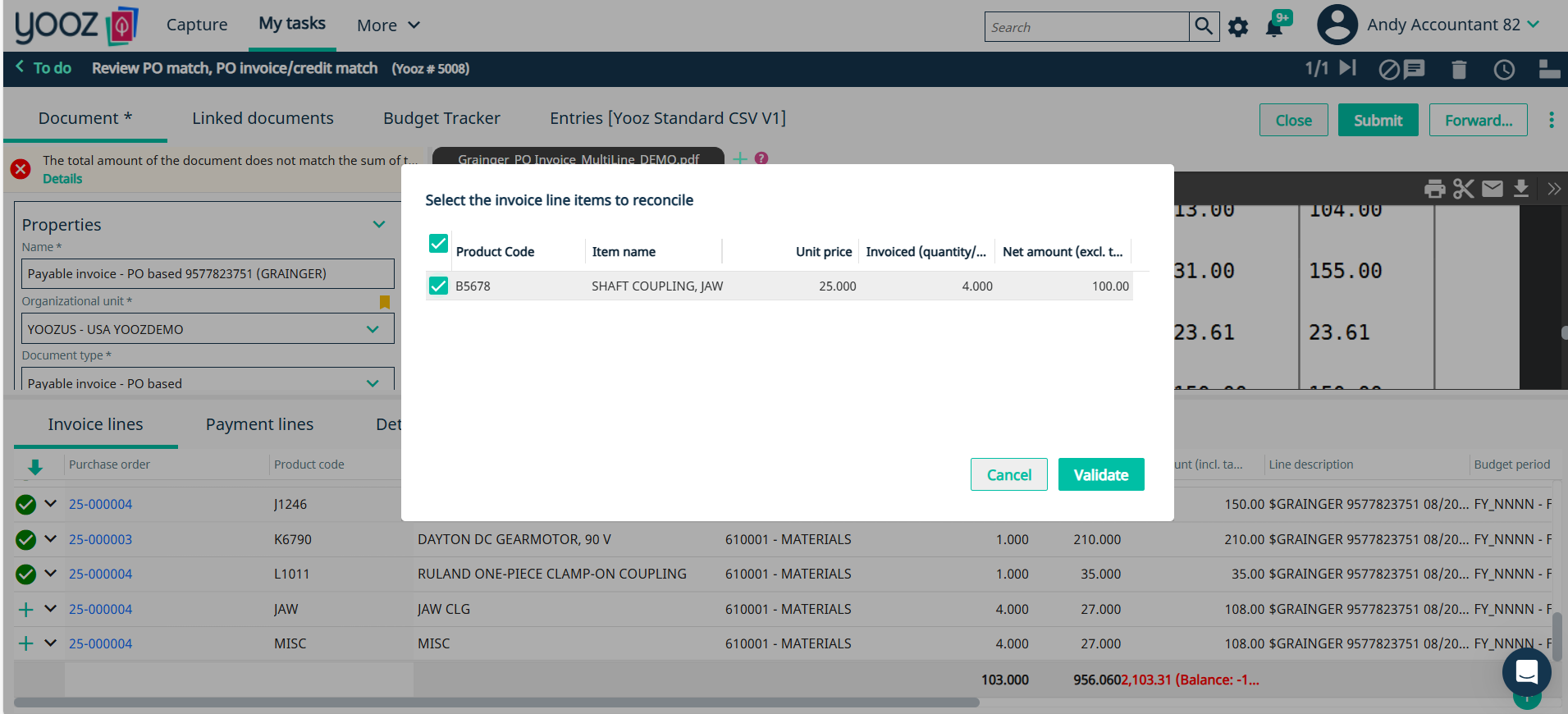Switch to the Payment lines tab
Image resolution: width=1568 pixels, height=714 pixels.
pyautogui.click(x=259, y=424)
